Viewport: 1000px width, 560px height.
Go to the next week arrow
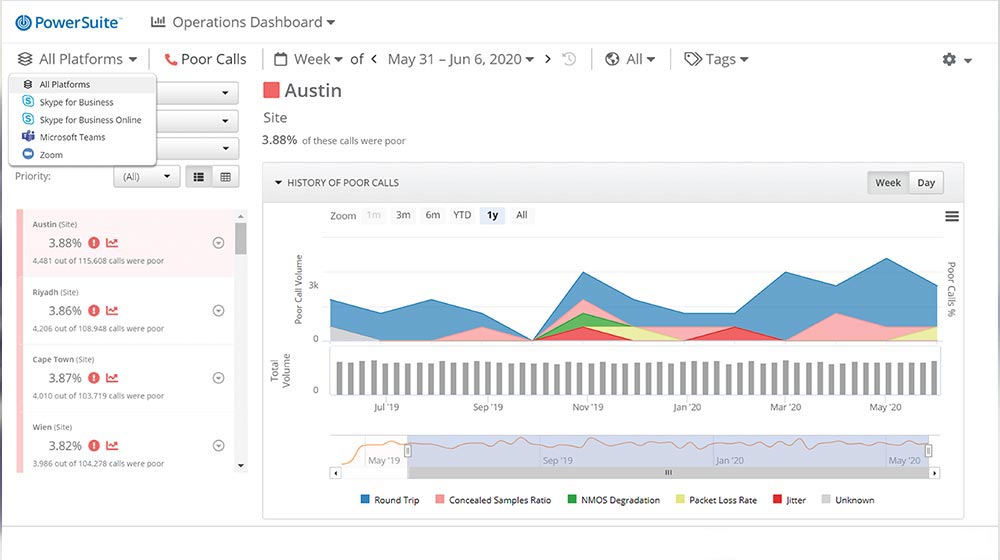[x=548, y=60]
